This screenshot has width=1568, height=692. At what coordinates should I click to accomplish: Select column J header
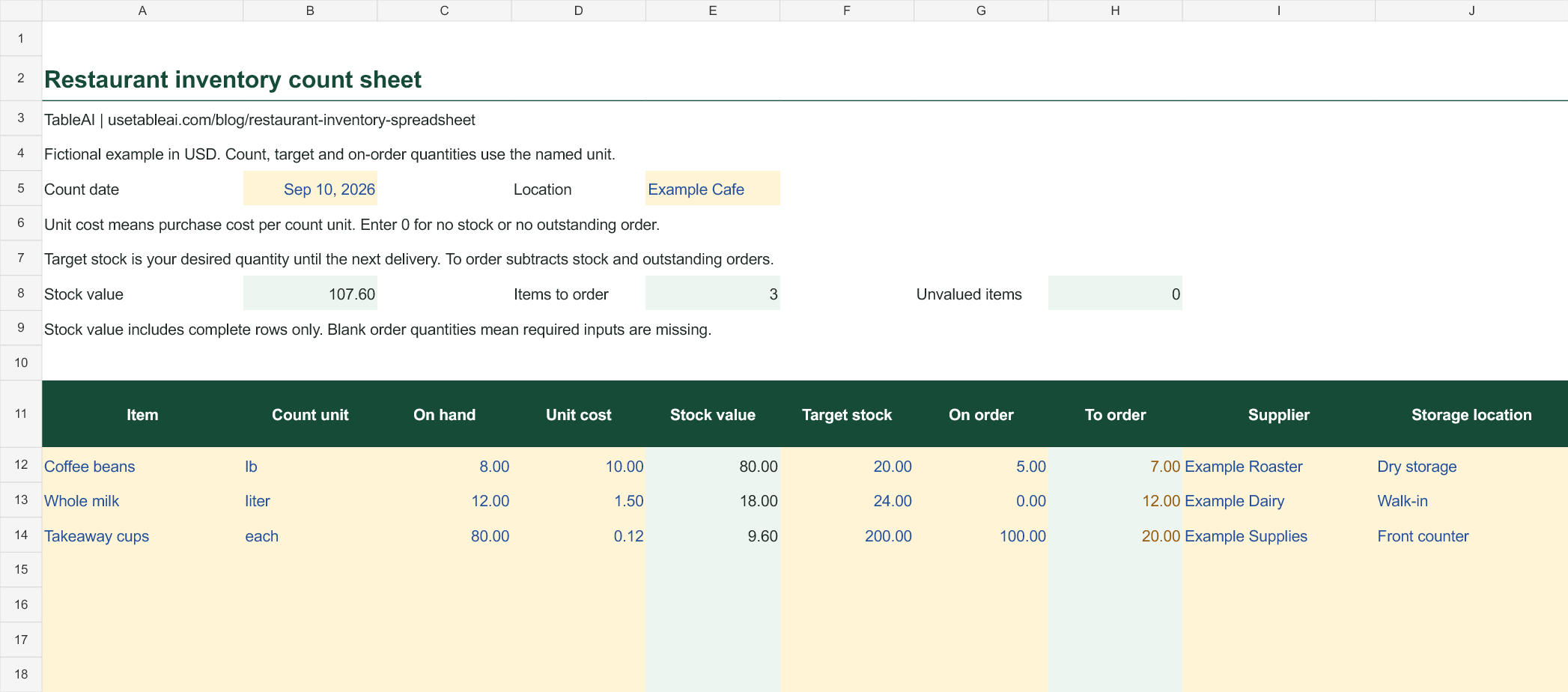tap(1471, 10)
